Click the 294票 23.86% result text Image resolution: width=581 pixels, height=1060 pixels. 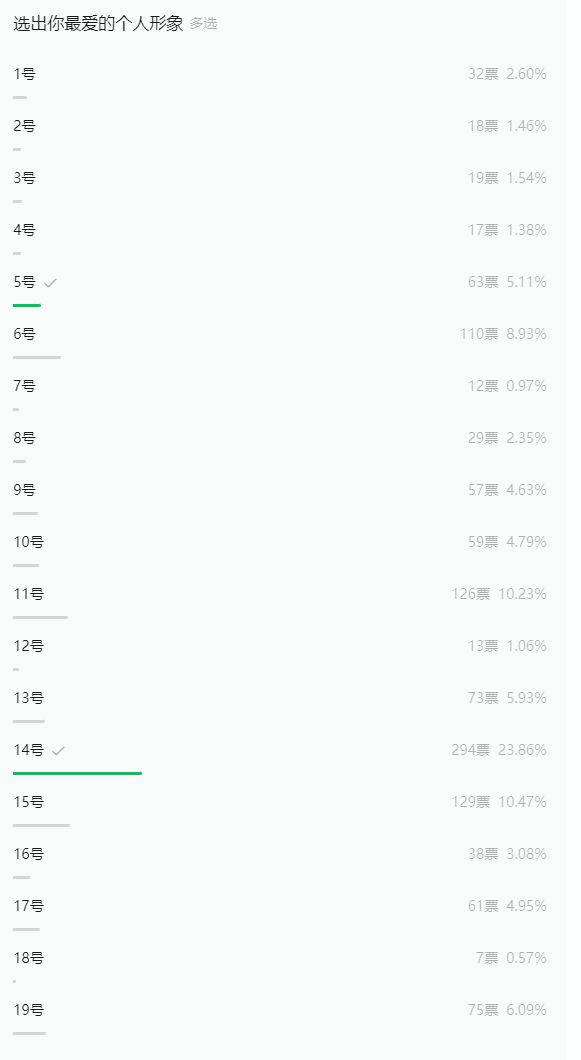coord(499,750)
